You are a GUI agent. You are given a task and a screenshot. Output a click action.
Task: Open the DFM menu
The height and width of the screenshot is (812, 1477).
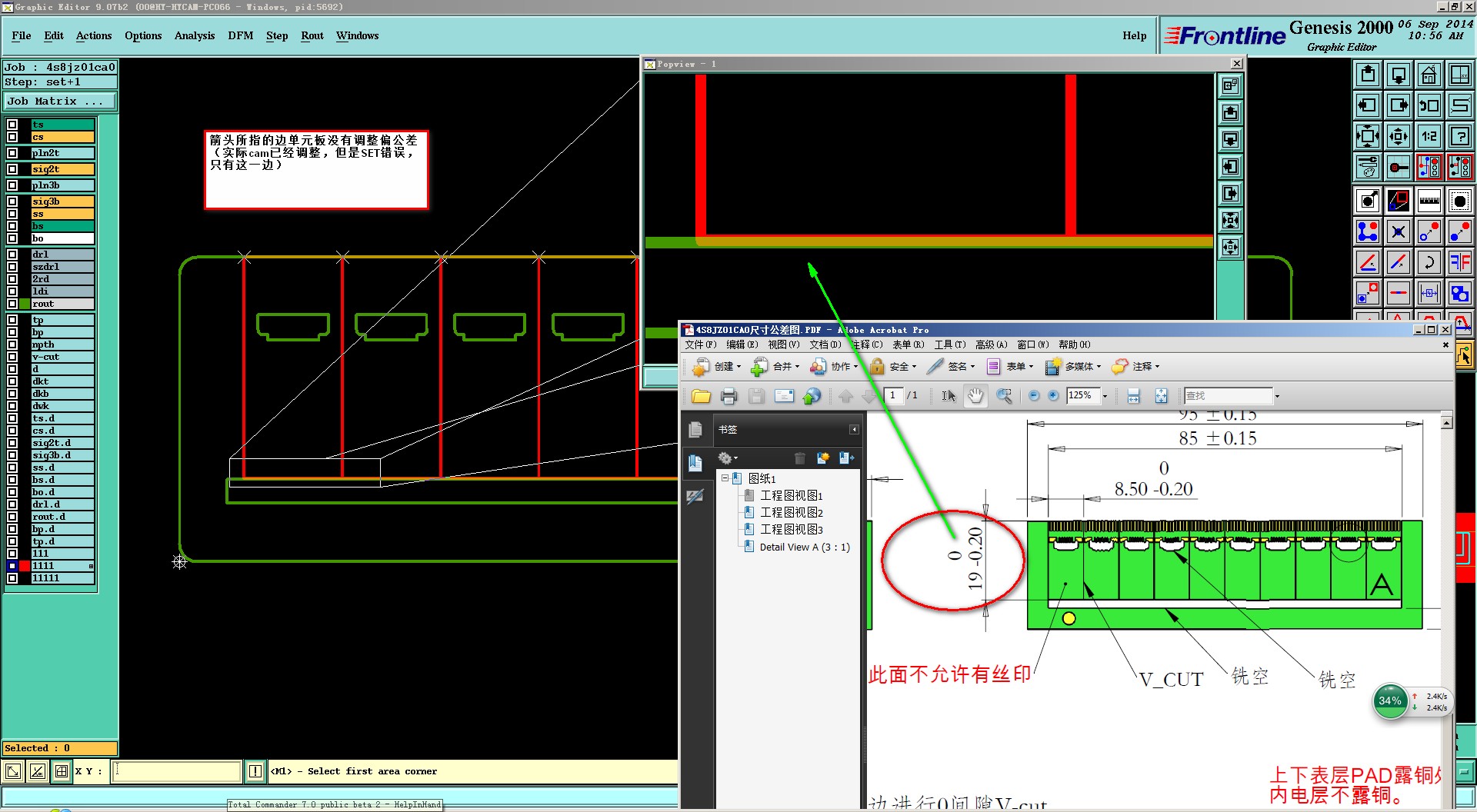241,36
